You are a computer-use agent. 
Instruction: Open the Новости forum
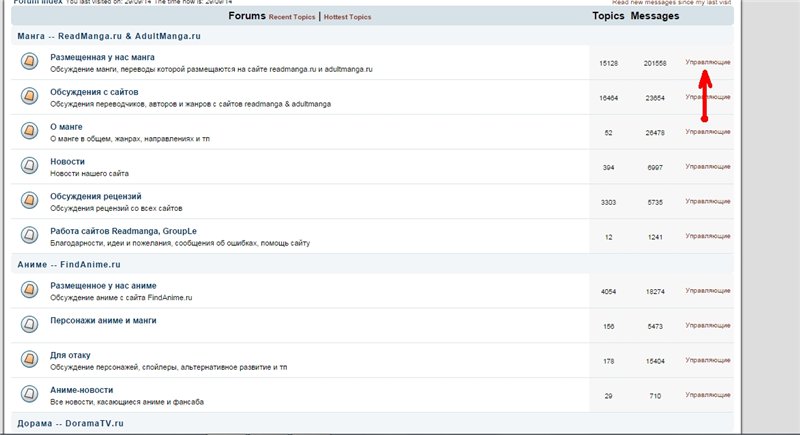point(67,161)
